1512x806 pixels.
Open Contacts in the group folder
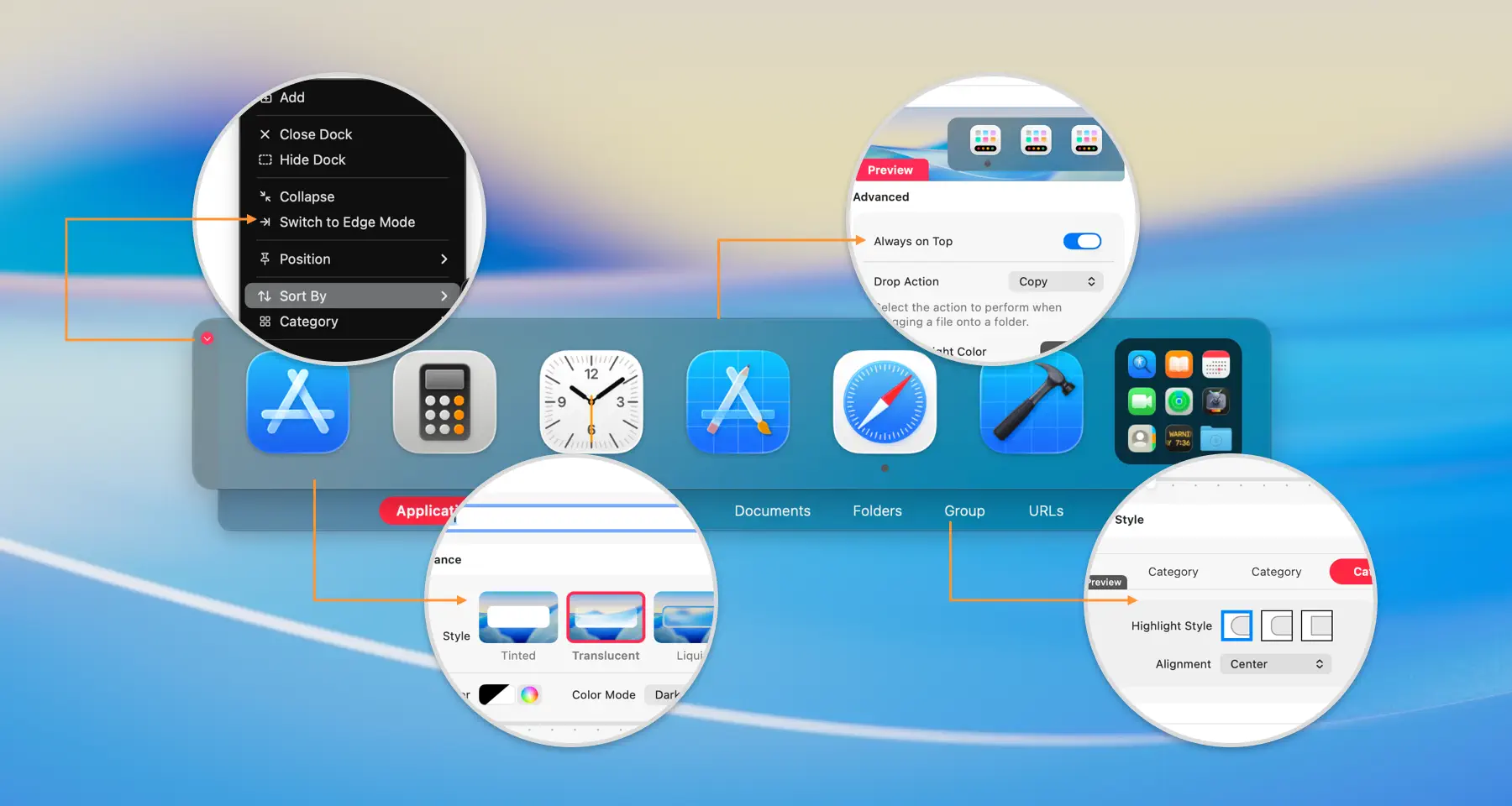pos(1142,438)
